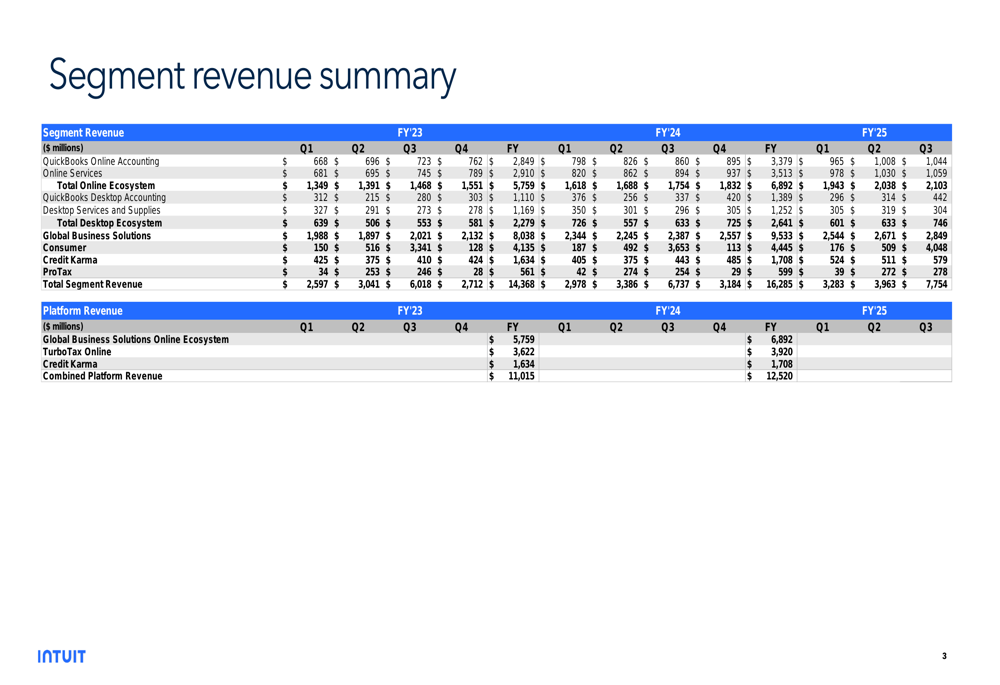Select Global Business Solutions value 8,038
The width and height of the screenshot is (1000, 685).
tap(524, 235)
